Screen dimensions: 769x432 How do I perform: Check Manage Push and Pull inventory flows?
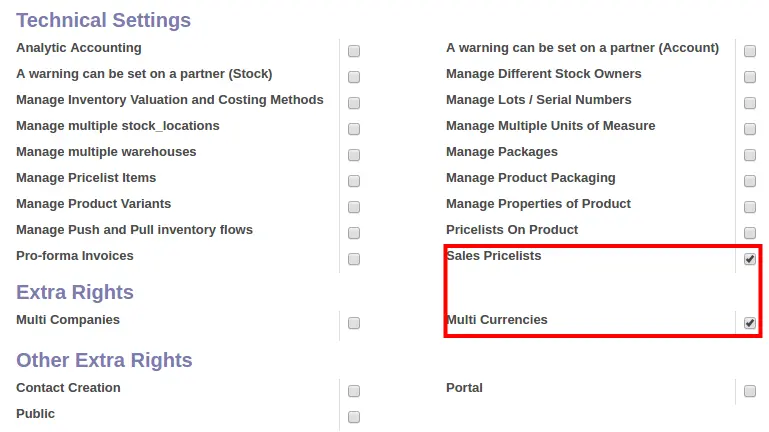pyautogui.click(x=354, y=233)
